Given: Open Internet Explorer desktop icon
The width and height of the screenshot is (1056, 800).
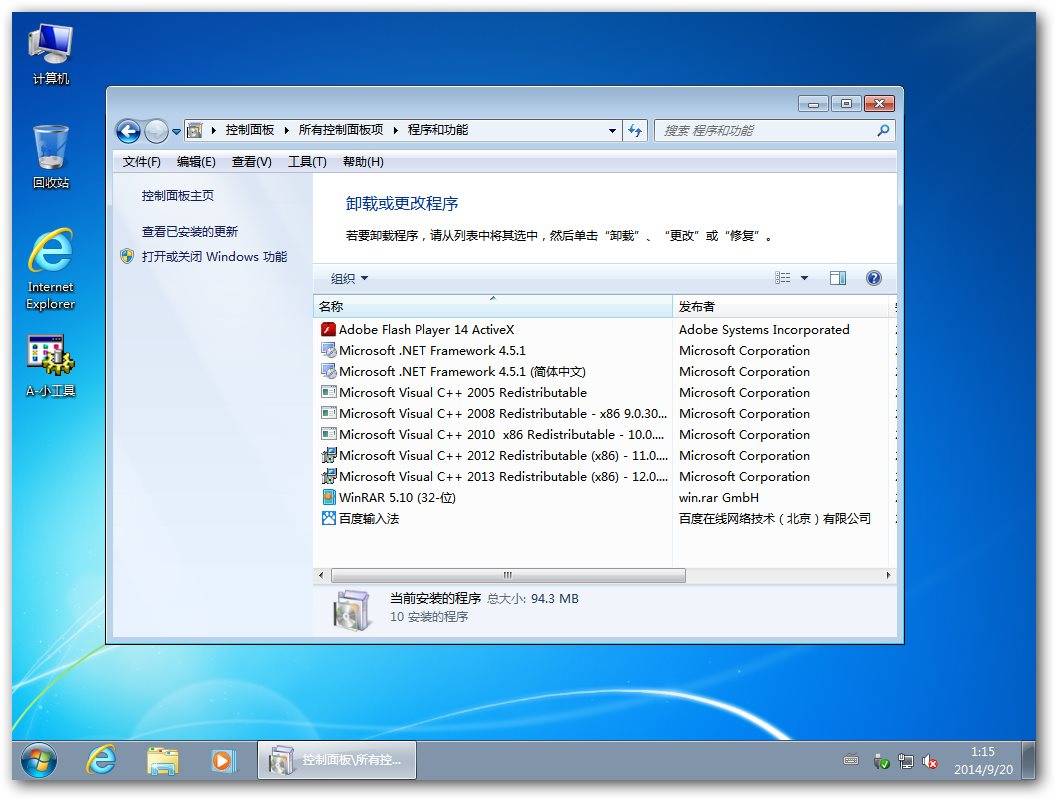Looking at the screenshot, I should click(x=51, y=269).
